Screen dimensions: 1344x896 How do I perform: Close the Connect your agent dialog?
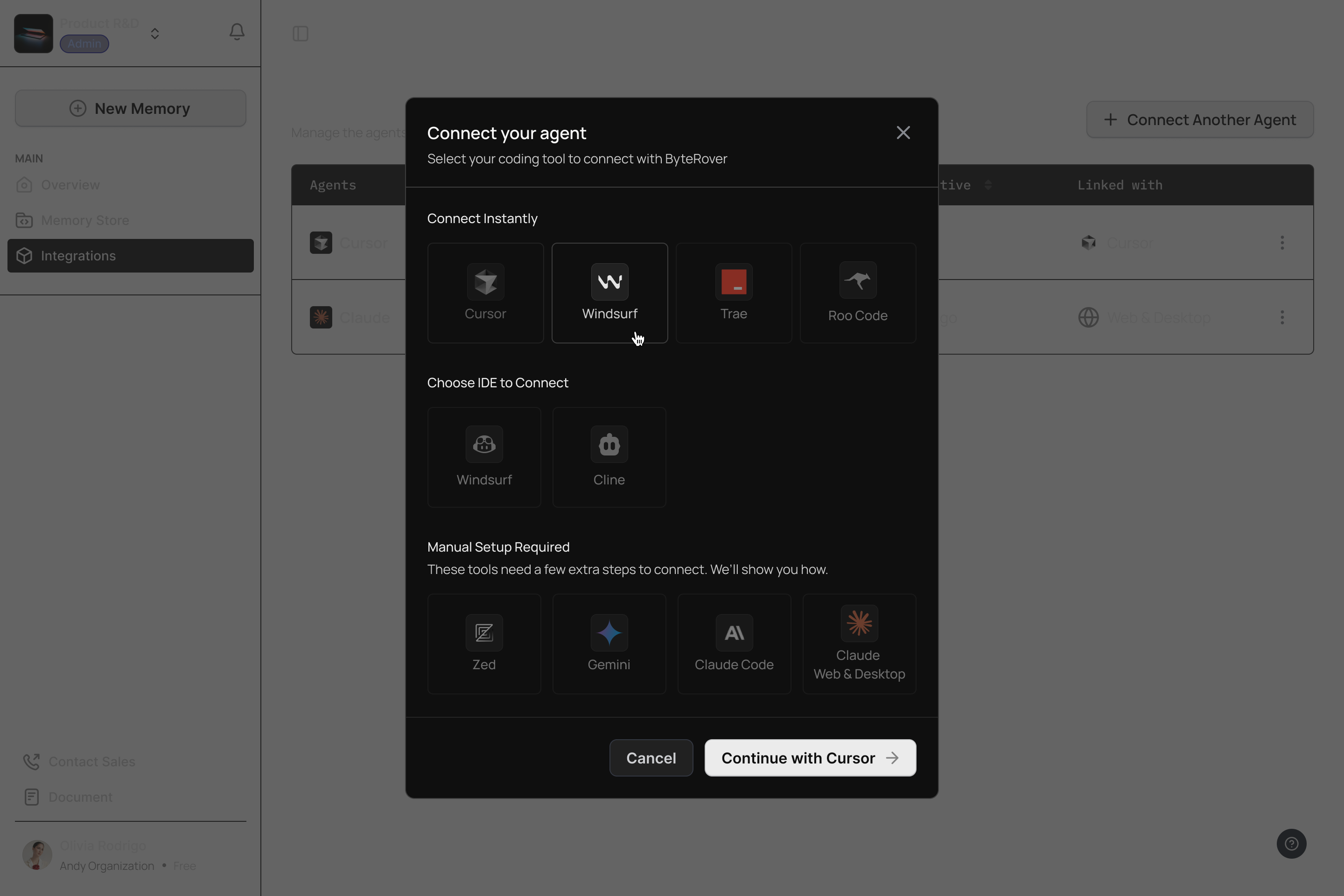coord(903,132)
